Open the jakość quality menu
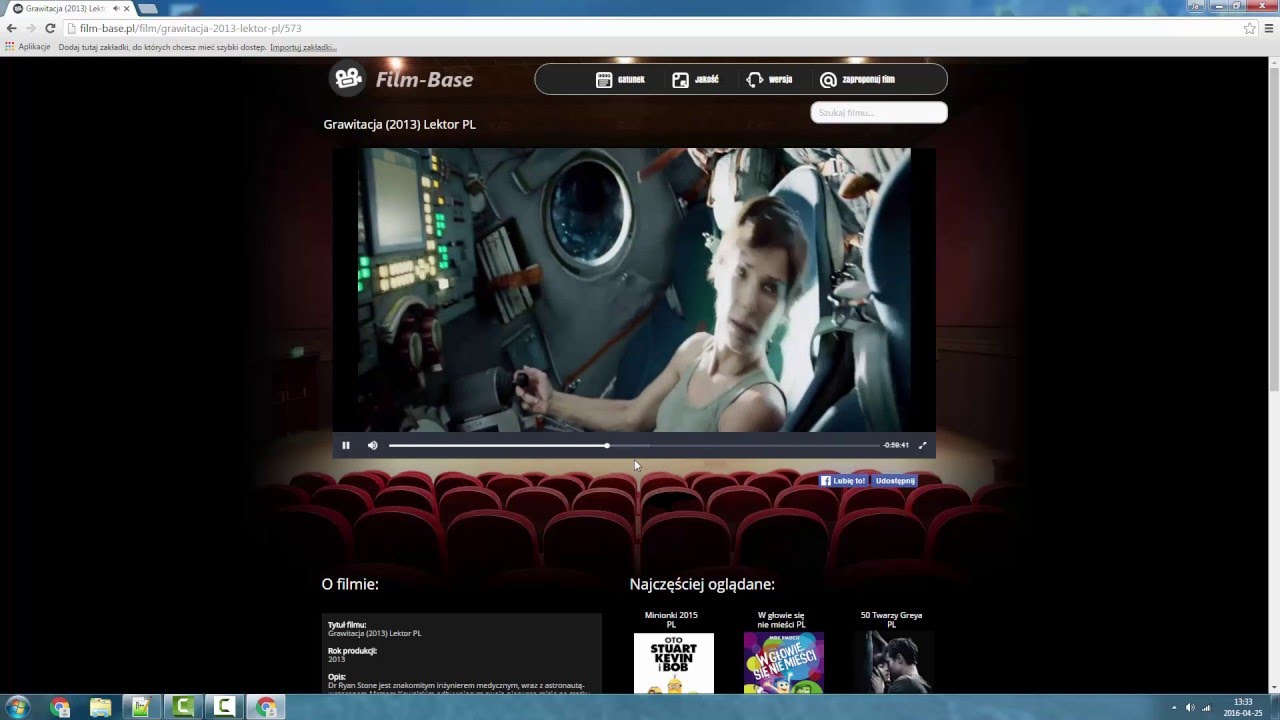 (695, 79)
